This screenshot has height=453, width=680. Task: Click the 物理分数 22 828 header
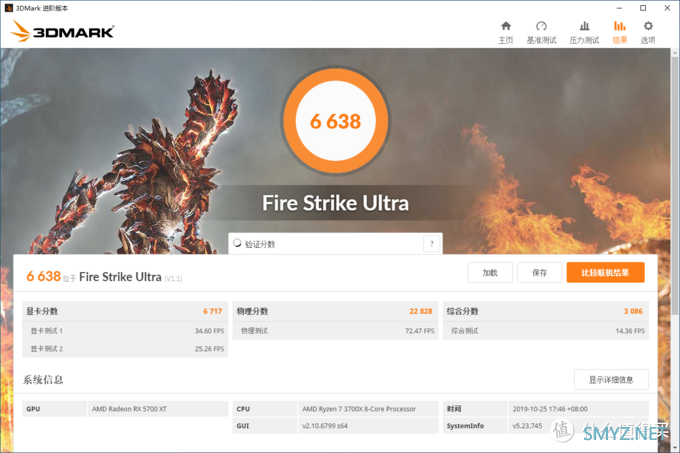point(335,311)
